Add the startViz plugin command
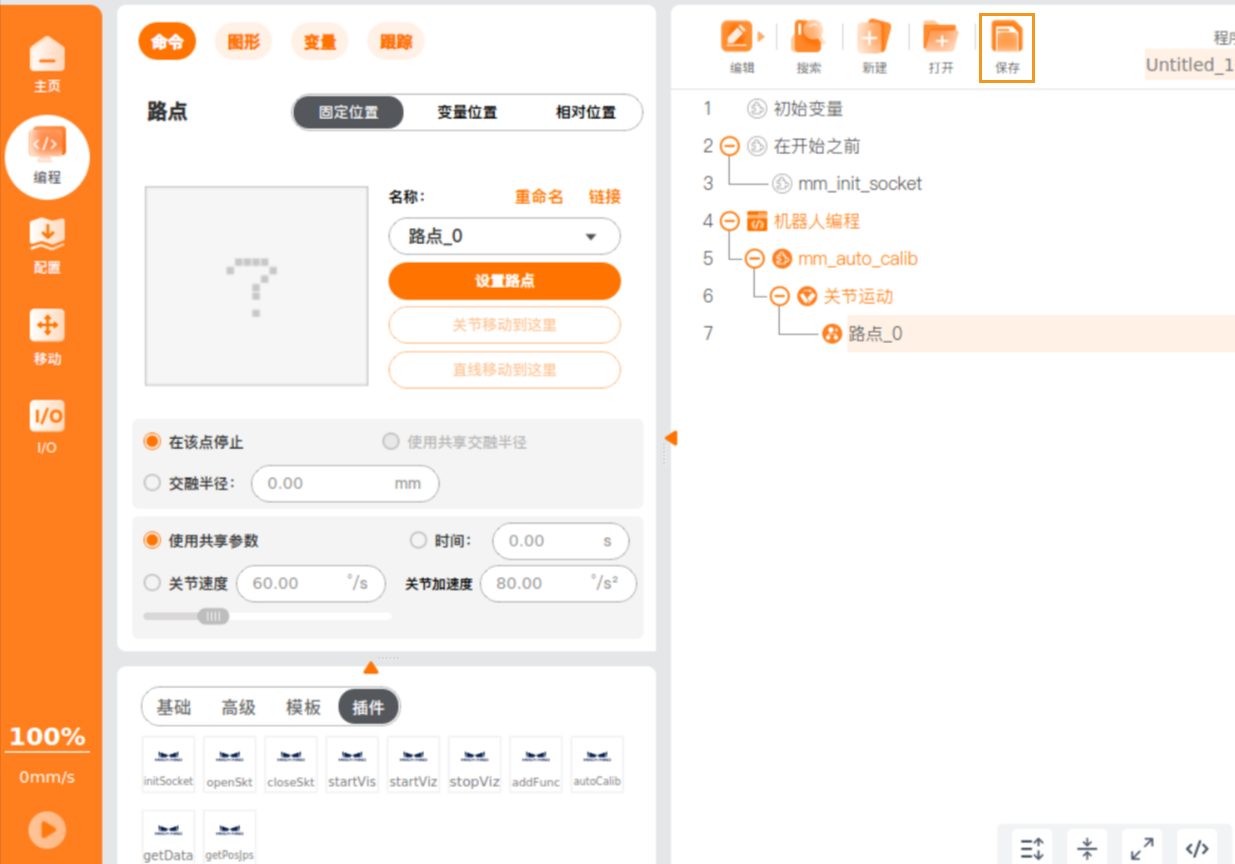The height and width of the screenshot is (864, 1235). 413,765
